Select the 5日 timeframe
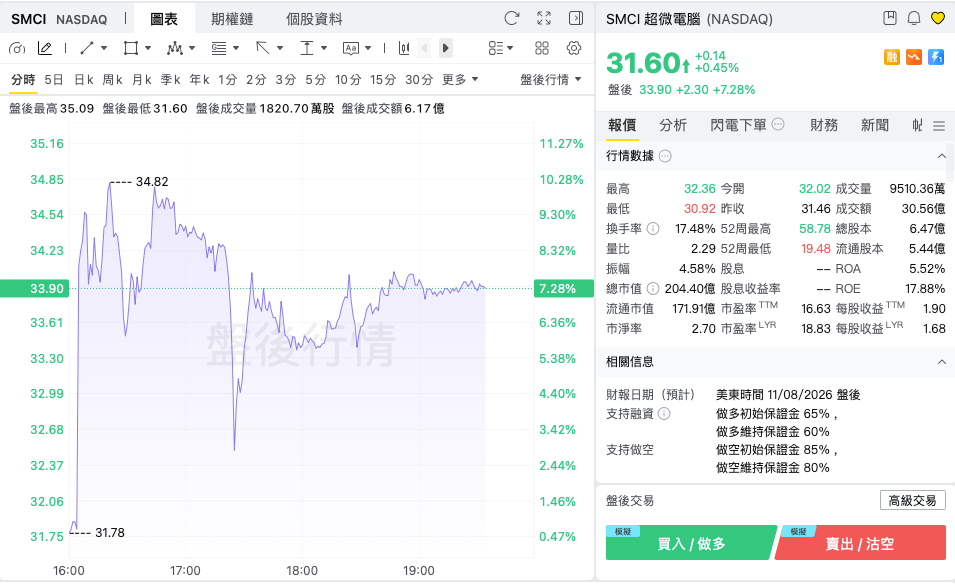This screenshot has height=587, width=955. [54, 80]
